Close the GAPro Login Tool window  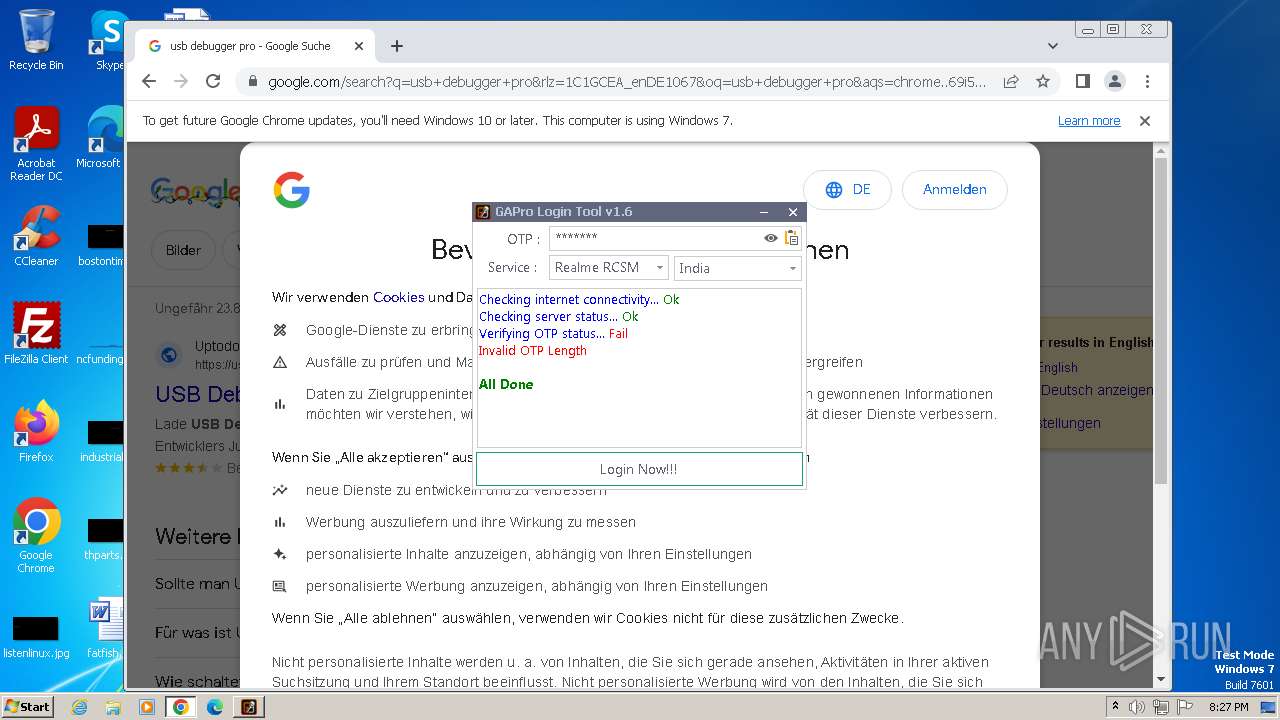tap(793, 212)
